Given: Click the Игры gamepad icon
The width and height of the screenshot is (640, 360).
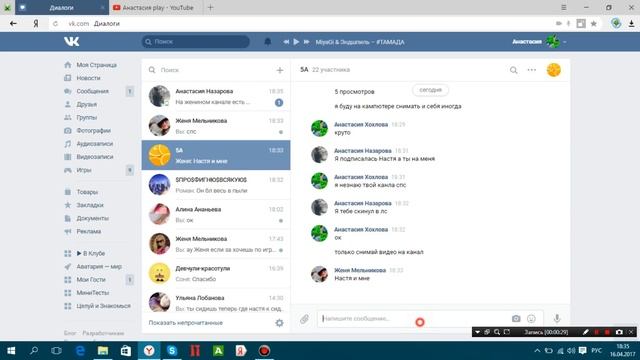Looking at the screenshot, I should tap(68, 170).
